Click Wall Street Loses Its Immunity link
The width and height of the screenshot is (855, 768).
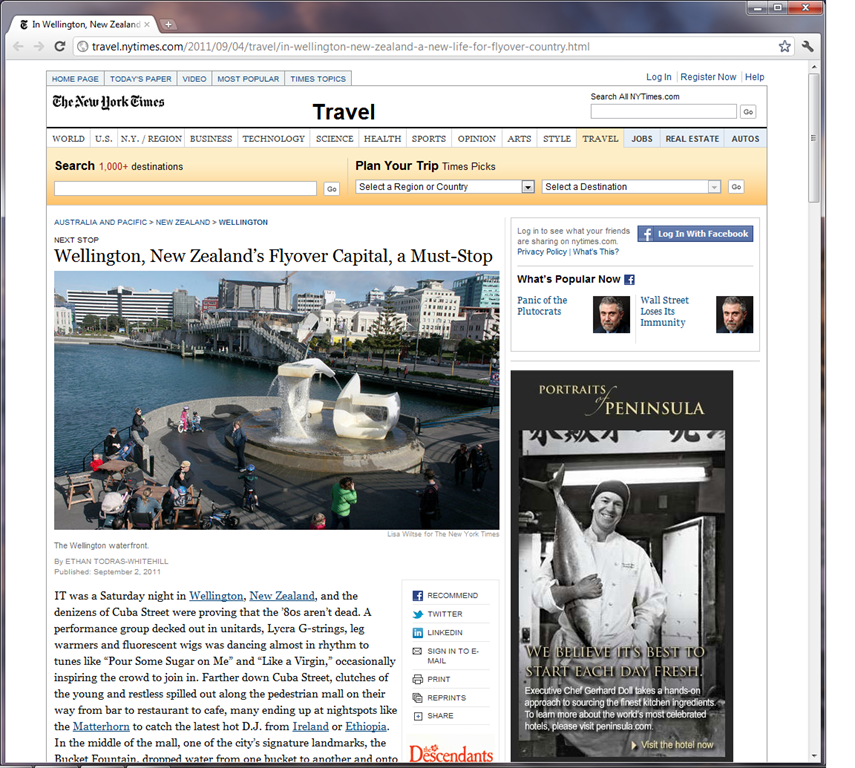pos(664,311)
